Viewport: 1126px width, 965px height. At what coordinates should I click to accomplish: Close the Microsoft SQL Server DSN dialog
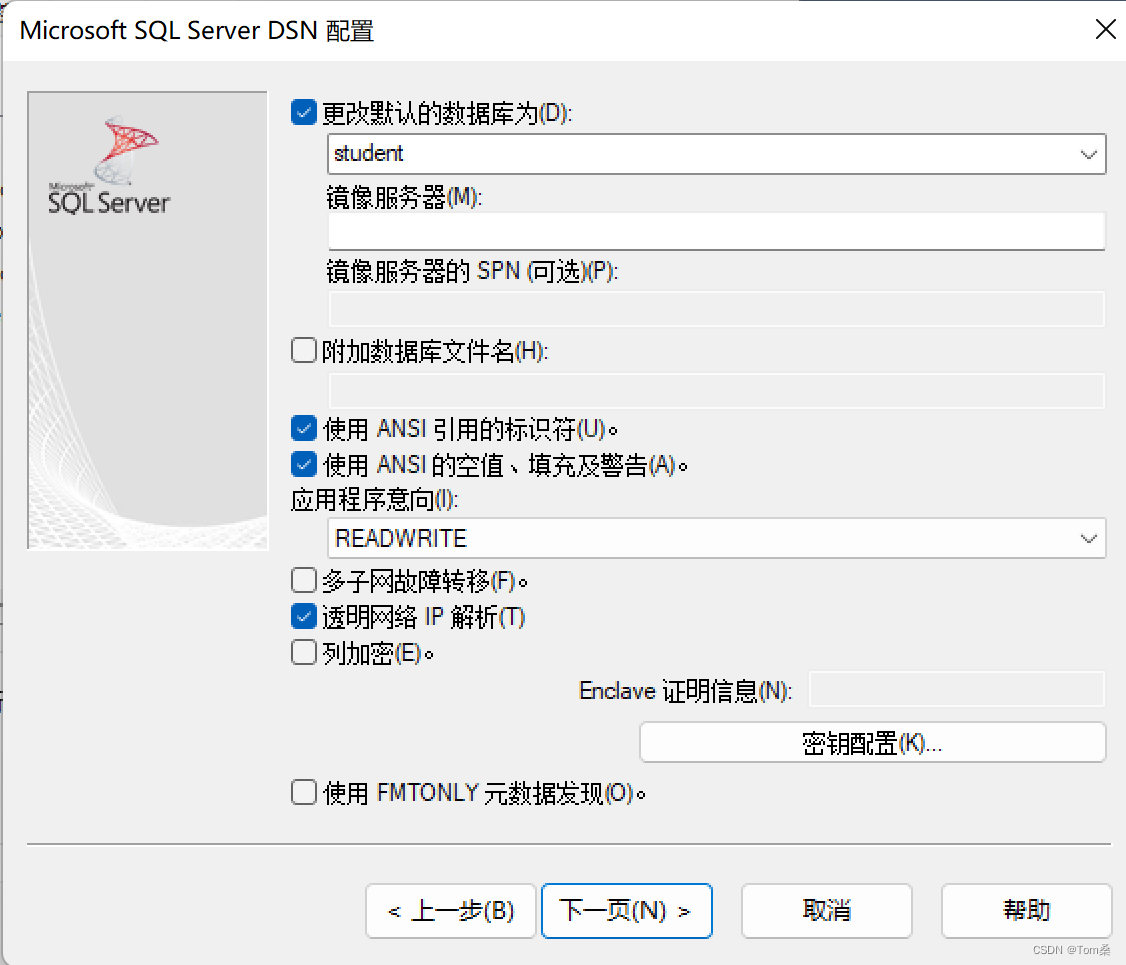tap(1105, 29)
